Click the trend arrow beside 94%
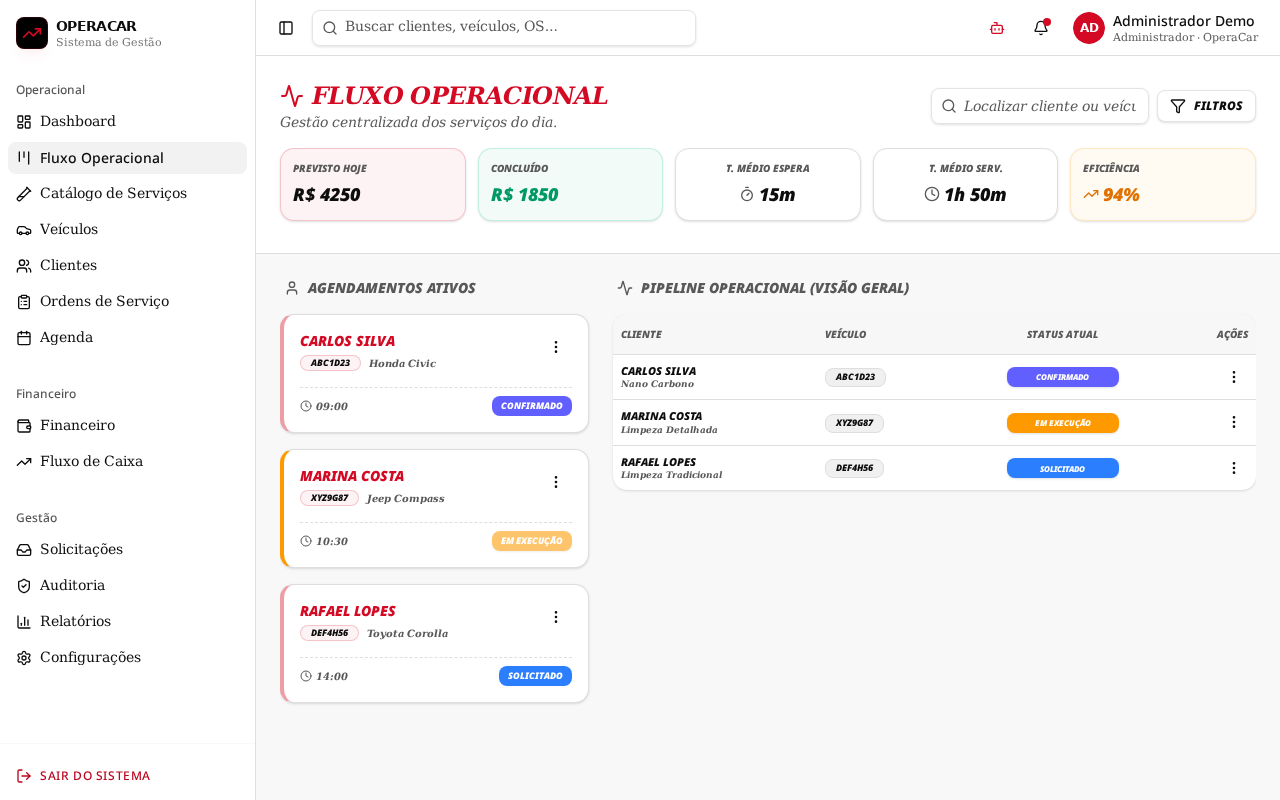Viewport: 1280px width, 800px height. pos(1091,194)
